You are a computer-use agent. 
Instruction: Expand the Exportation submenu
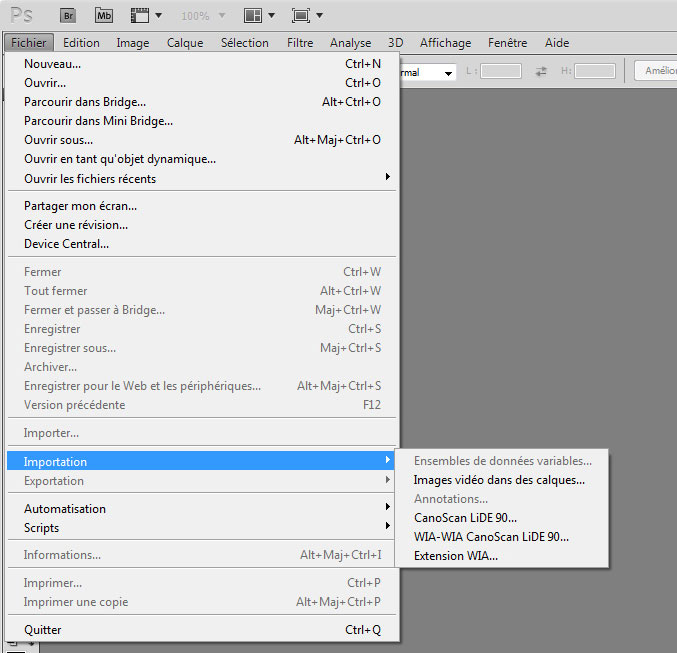coord(202,481)
